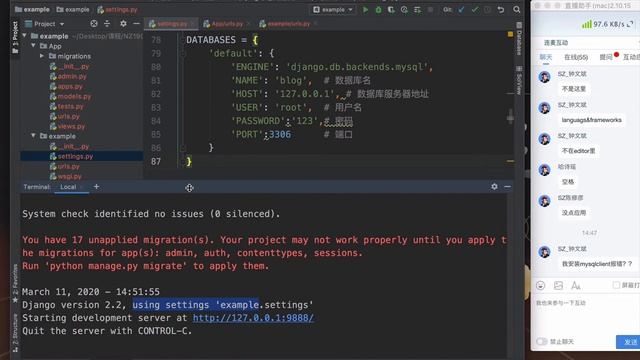Click fold marker at line 87
Image resolution: width=640 pixels, height=360 pixels.
tap(183, 162)
